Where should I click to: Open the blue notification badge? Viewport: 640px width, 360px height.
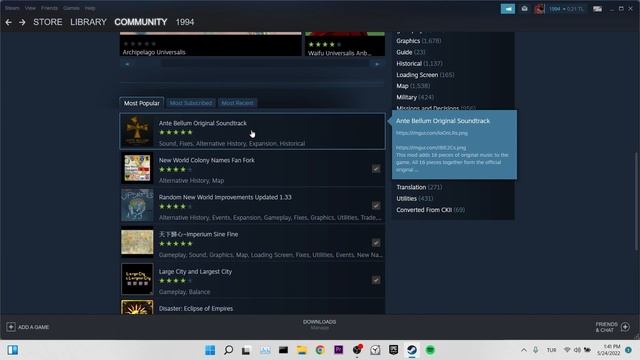click(x=629, y=350)
